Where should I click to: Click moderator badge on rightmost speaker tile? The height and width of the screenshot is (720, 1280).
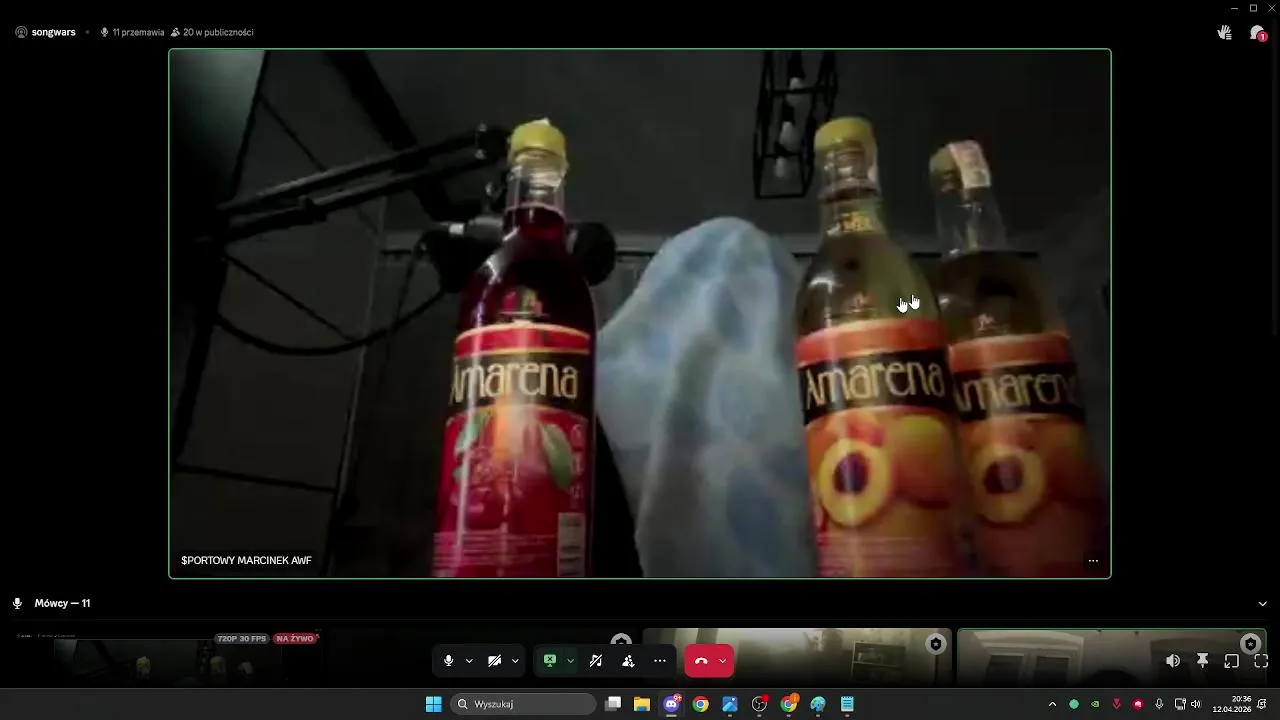[1250, 644]
